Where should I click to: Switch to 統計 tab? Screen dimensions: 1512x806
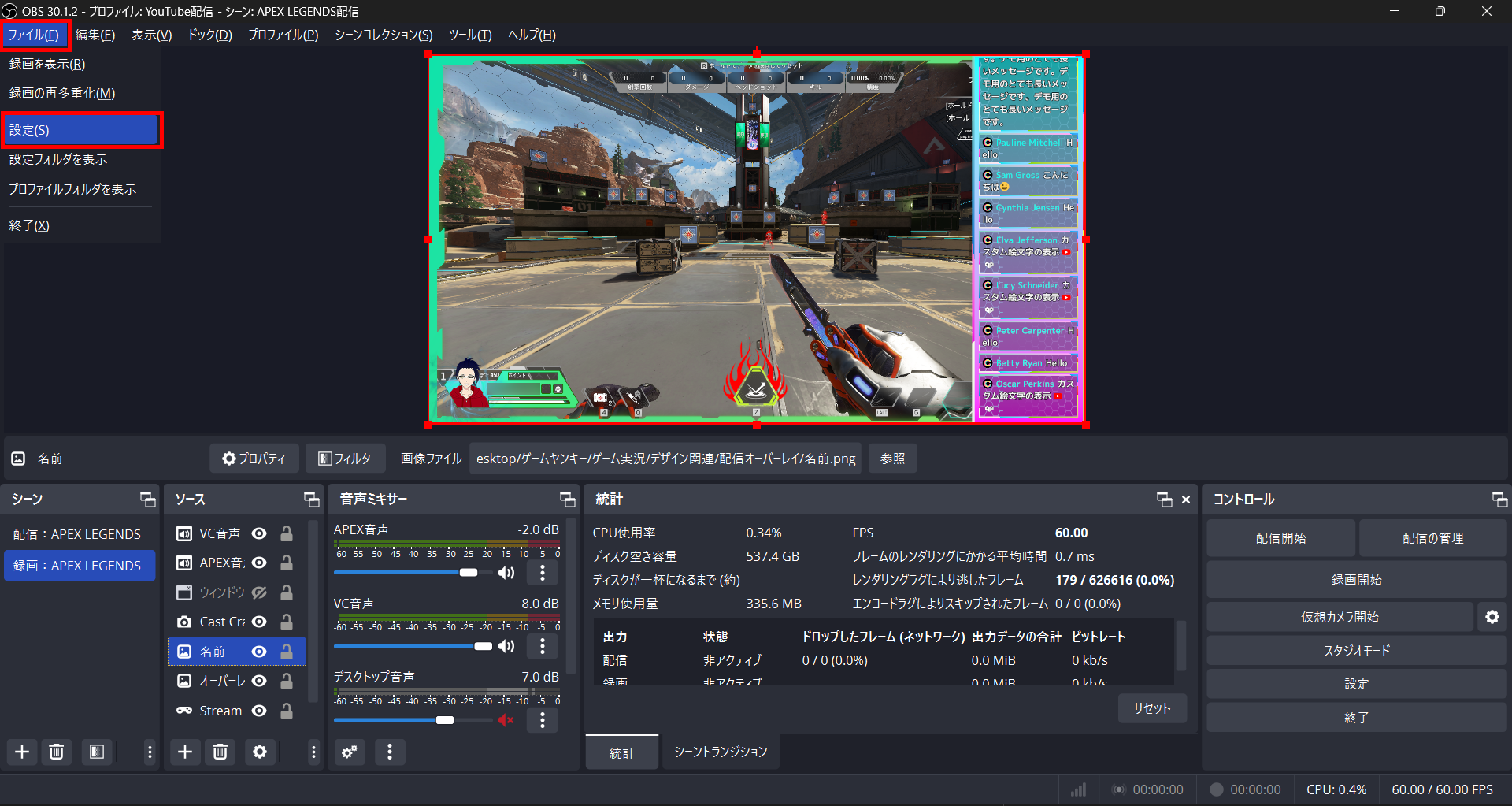coord(621,752)
